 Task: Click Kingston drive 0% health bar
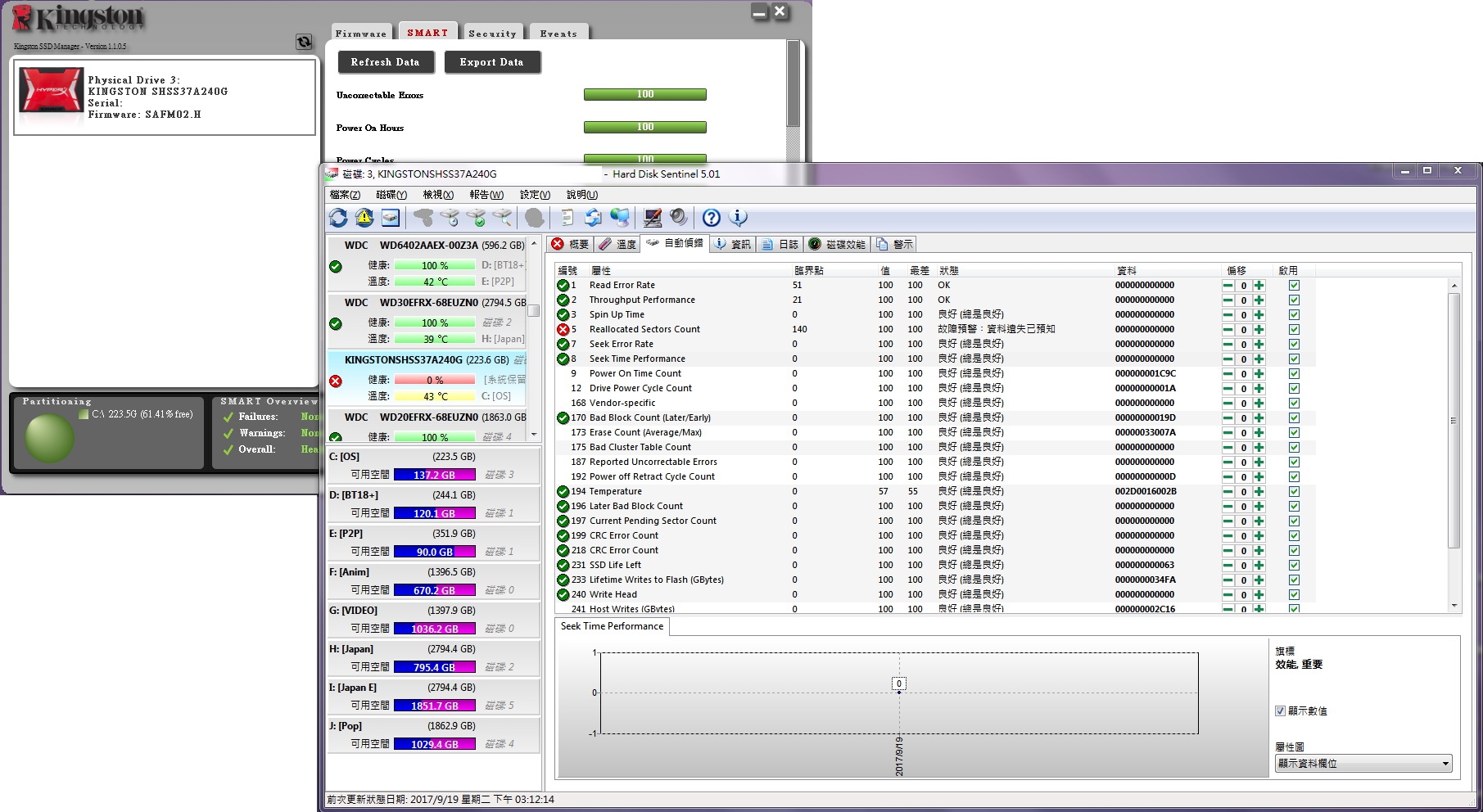tap(434, 380)
